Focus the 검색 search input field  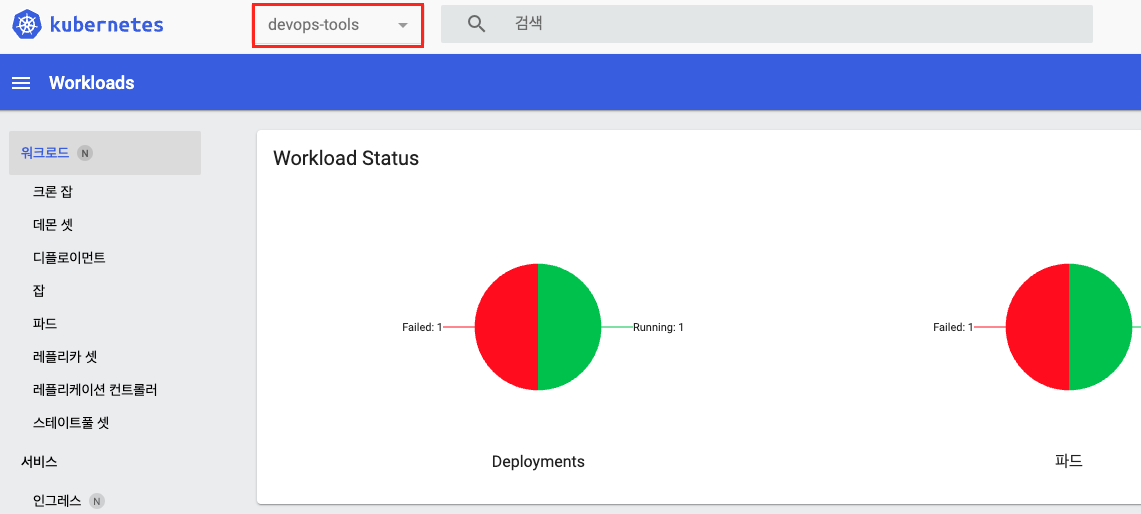[x=767, y=24]
